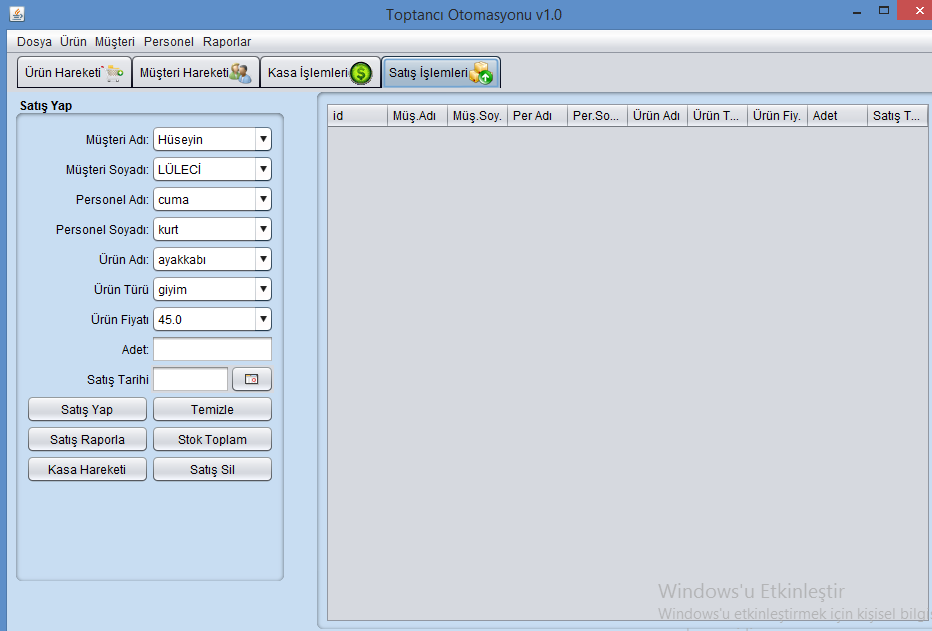Open the Dosya menu

click(34, 42)
